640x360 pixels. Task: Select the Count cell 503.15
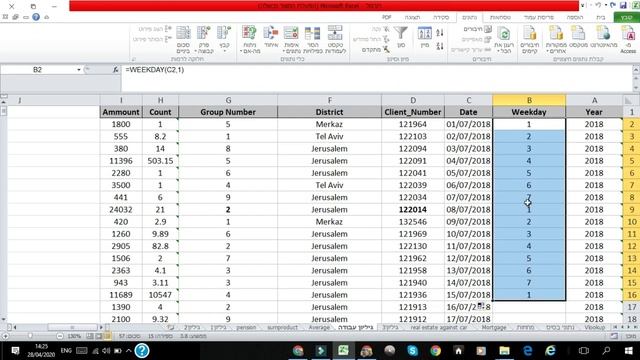coord(160,161)
